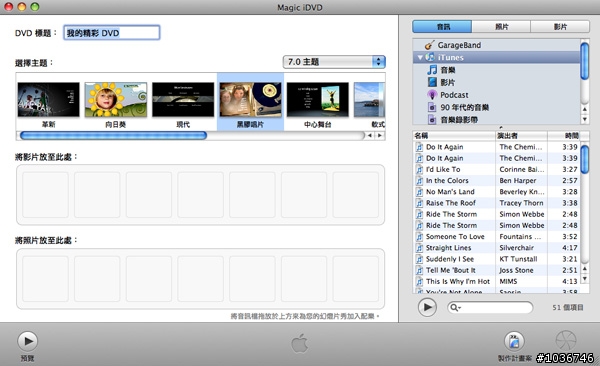
Task: Click artist cell MIMS
Action: (508, 281)
